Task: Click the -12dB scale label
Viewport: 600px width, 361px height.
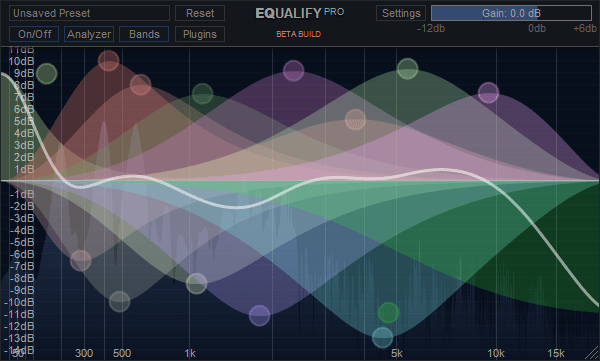Action: click(19, 327)
